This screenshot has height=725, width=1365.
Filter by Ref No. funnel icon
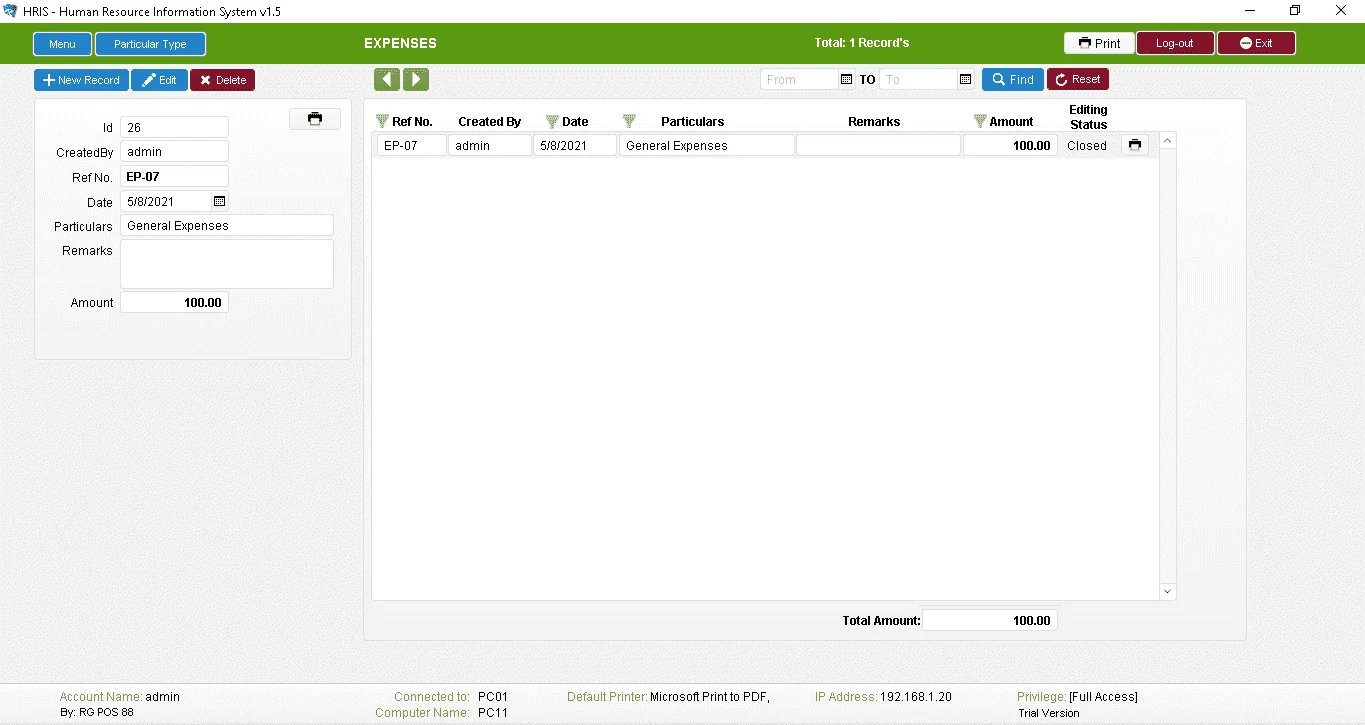click(382, 121)
